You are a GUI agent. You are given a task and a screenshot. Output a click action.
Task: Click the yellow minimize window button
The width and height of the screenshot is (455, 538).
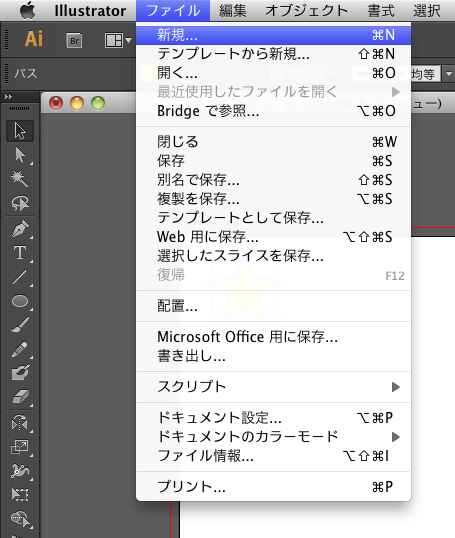(77, 103)
